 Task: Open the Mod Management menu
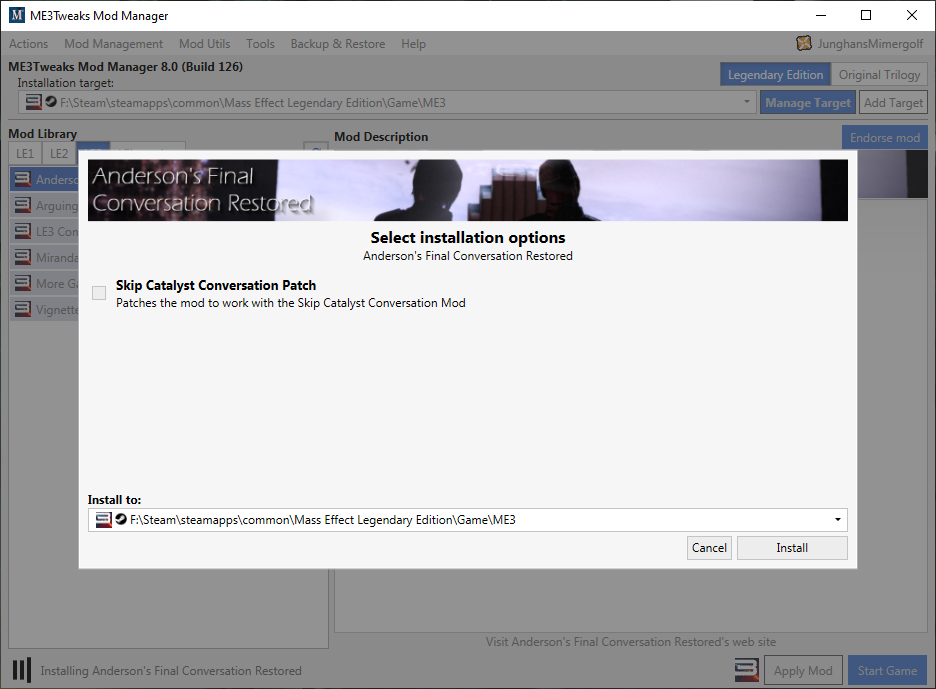click(113, 44)
